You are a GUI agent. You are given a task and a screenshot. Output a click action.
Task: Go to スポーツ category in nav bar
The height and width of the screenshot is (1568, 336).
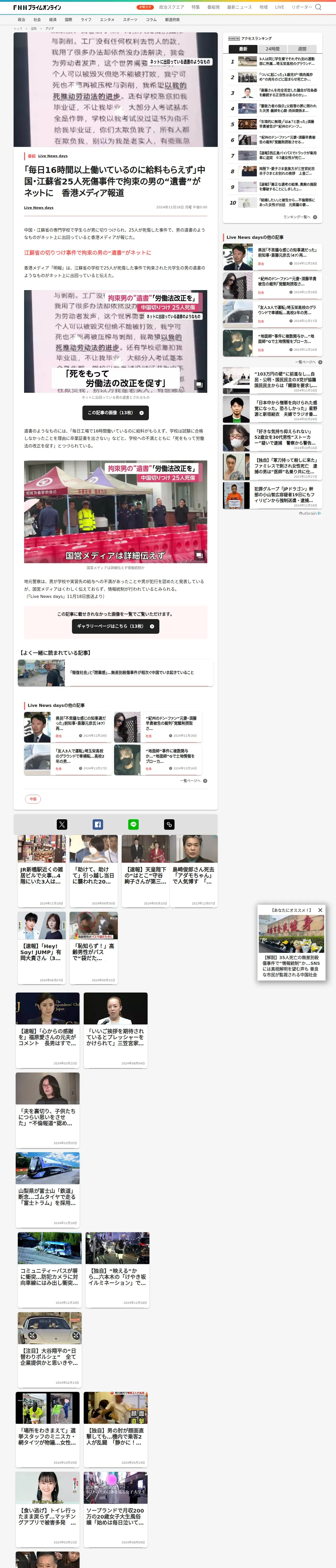130,20
